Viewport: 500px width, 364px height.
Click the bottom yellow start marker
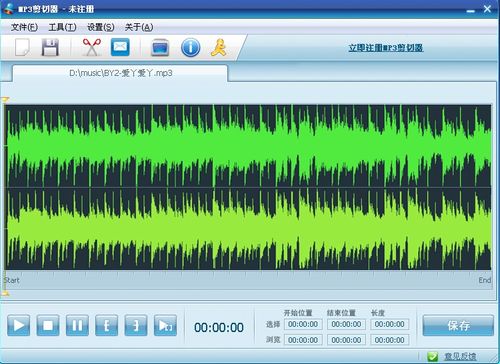click(x=5, y=293)
